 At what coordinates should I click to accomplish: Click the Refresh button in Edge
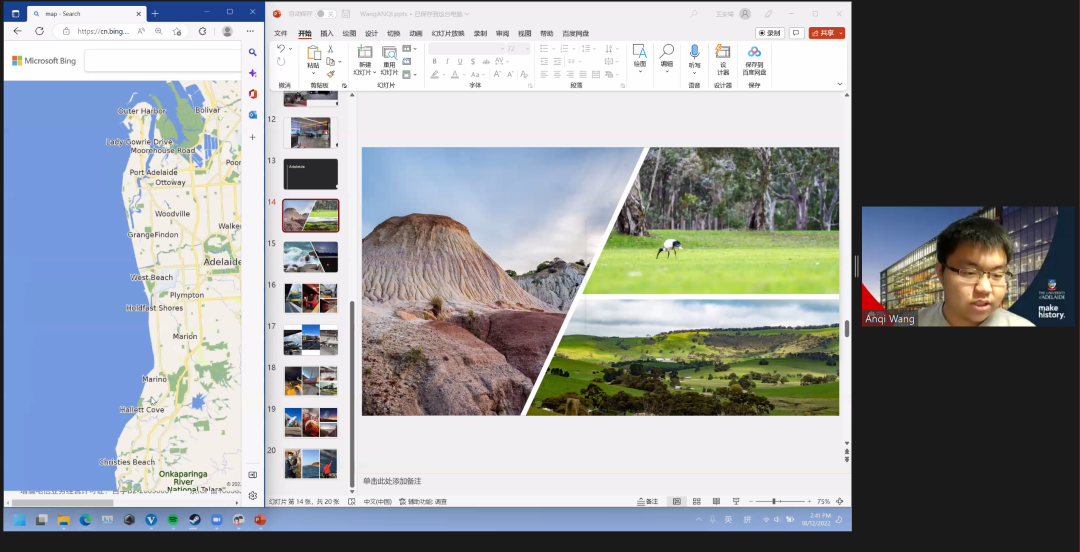point(39,31)
